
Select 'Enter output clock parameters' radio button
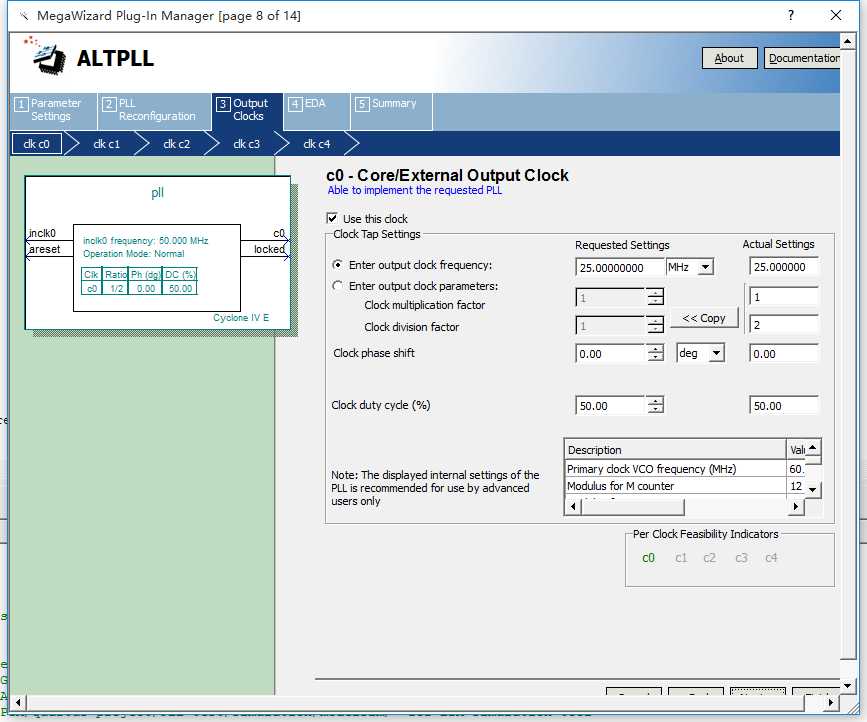pyautogui.click(x=337, y=286)
